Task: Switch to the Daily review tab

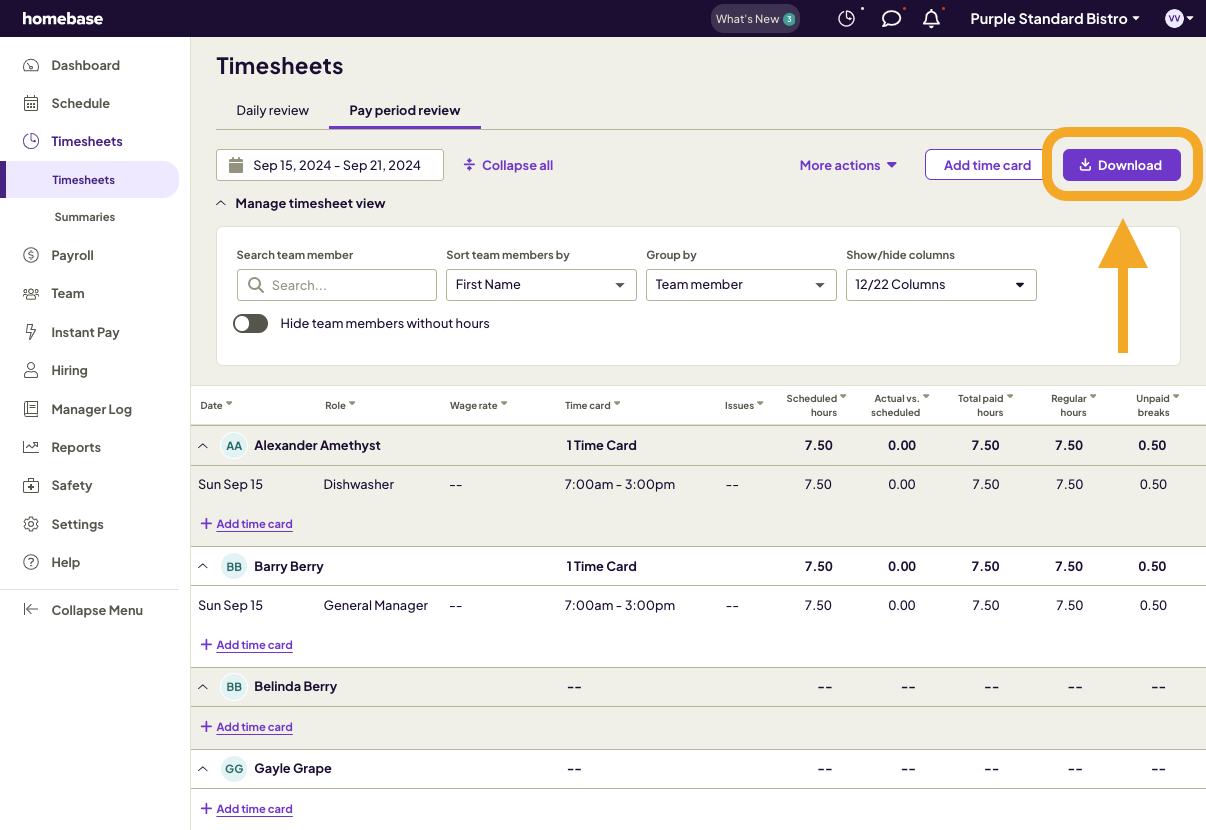Action: (x=271, y=110)
